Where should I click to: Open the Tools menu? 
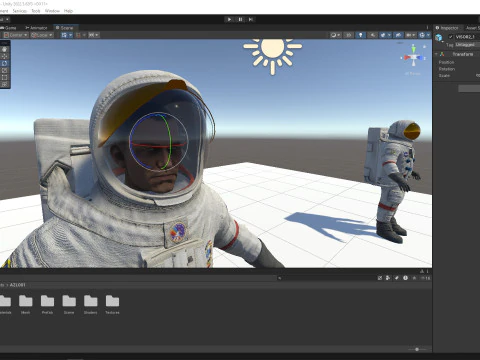[36, 11]
